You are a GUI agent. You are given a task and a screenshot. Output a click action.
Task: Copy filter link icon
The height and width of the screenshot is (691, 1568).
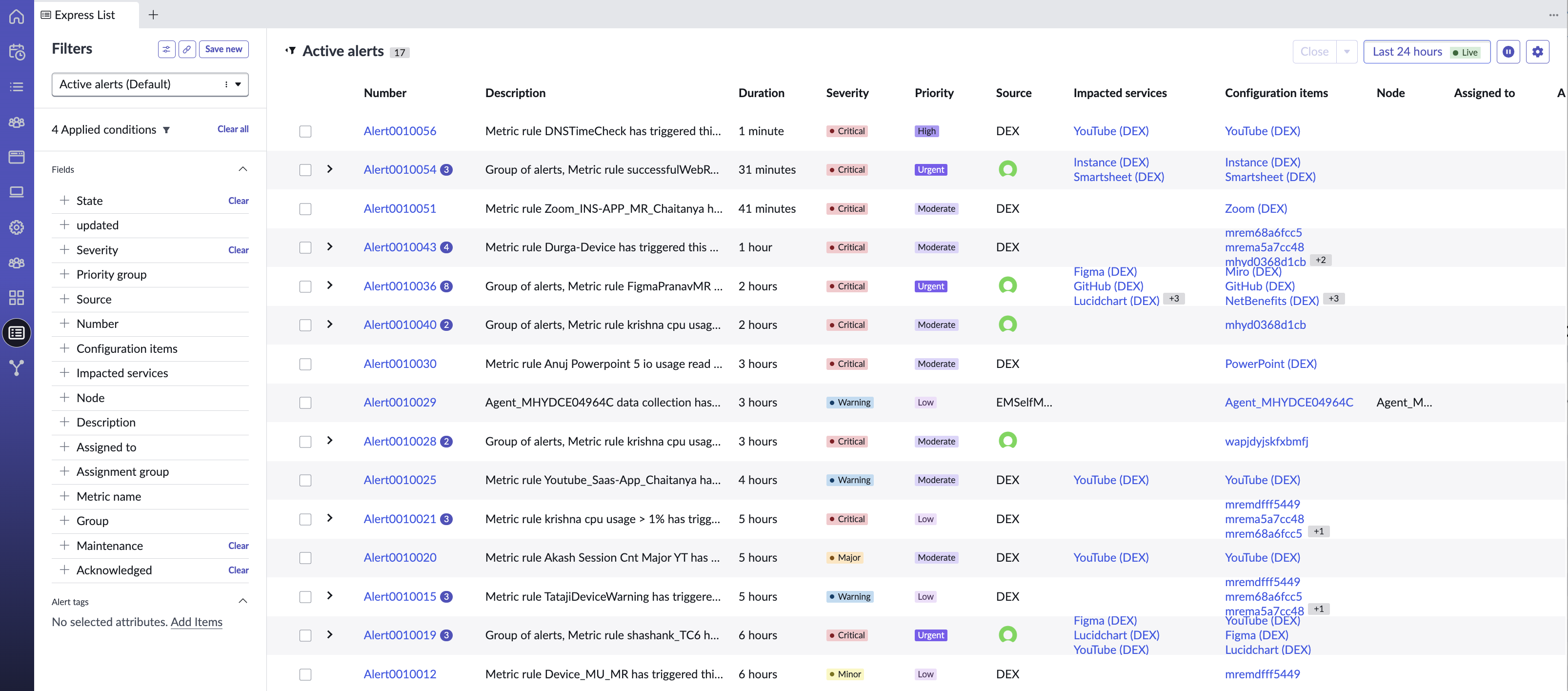[x=187, y=49]
